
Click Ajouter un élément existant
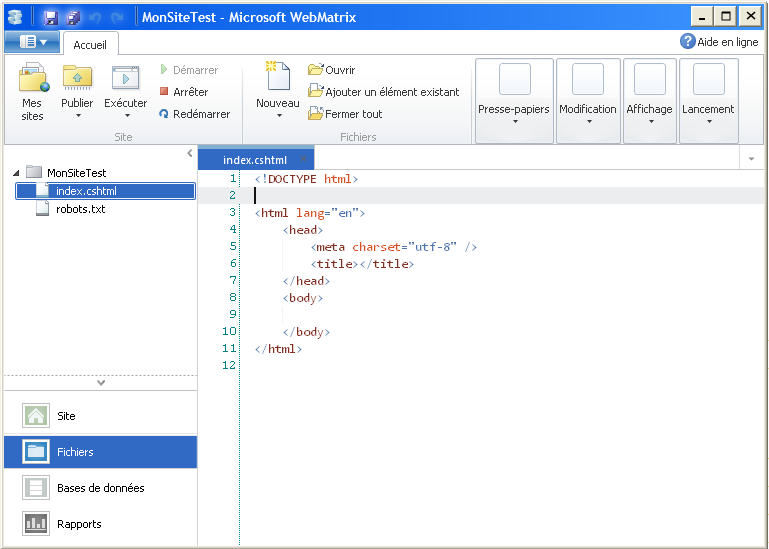[384, 92]
